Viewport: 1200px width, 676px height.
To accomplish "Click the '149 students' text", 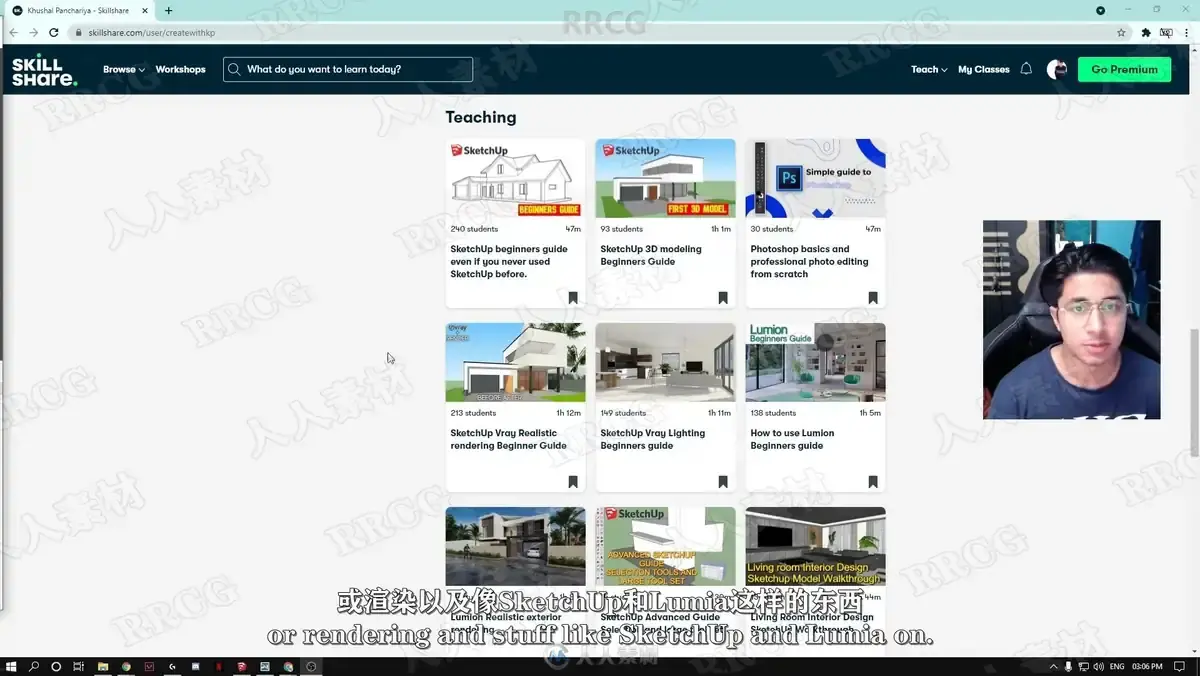I will tap(623, 413).
